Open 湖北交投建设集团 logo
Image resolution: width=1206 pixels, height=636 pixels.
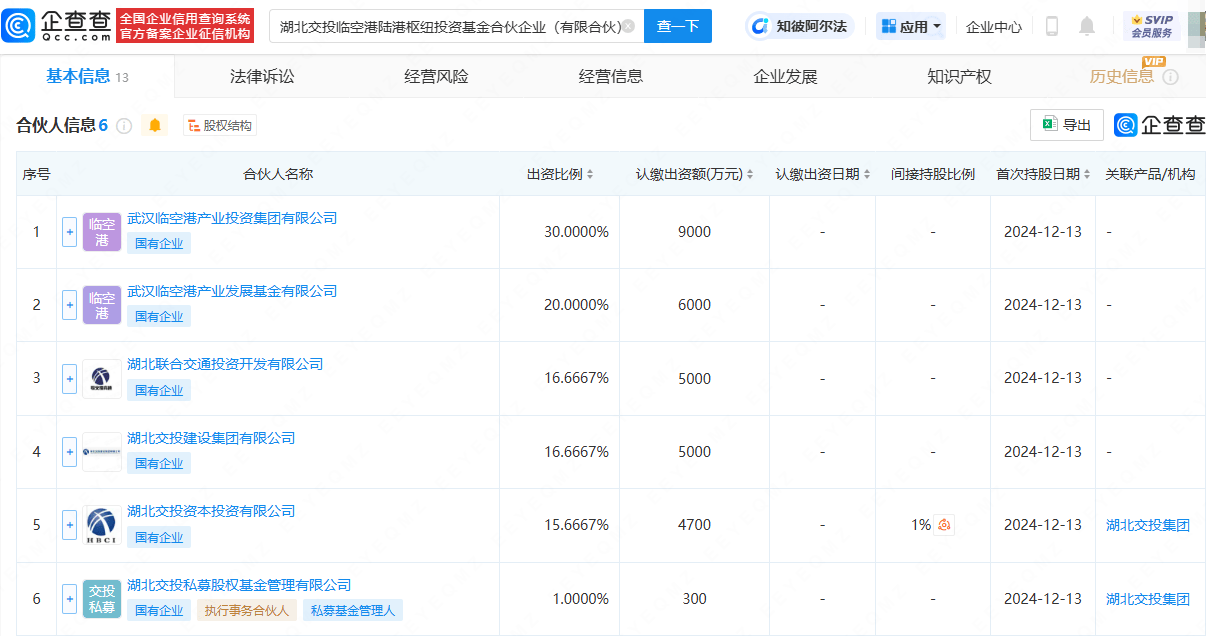[102, 452]
